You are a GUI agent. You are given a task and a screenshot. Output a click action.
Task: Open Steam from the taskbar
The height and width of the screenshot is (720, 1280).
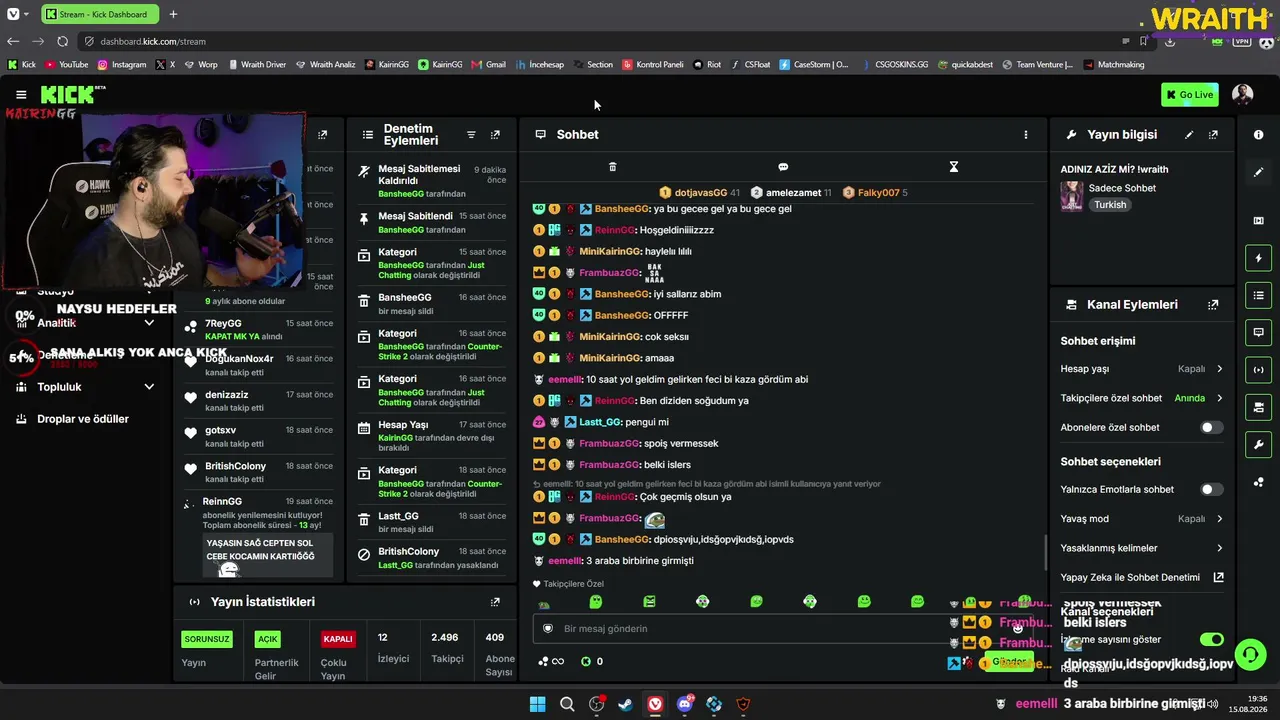coord(625,704)
